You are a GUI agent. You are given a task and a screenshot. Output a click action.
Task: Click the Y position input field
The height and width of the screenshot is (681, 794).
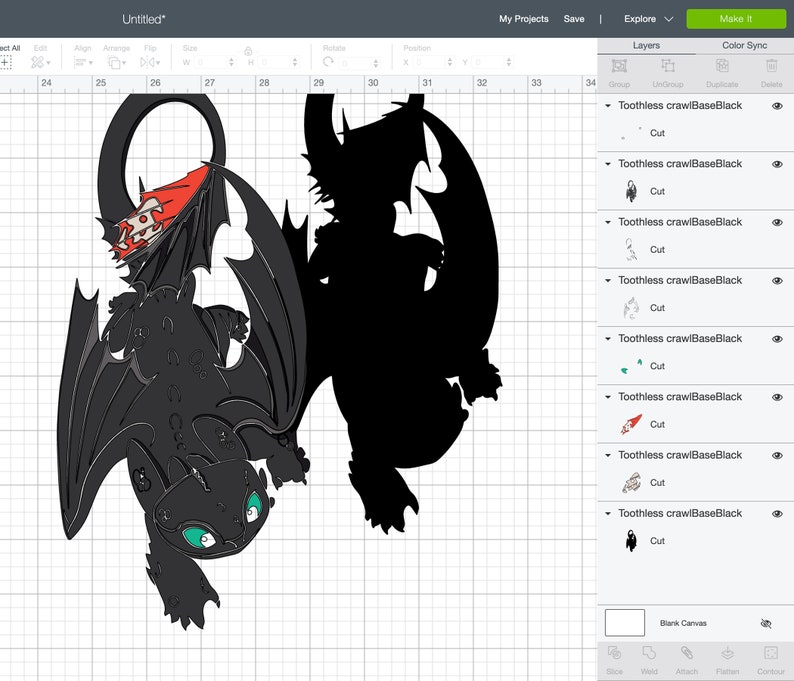click(488, 62)
